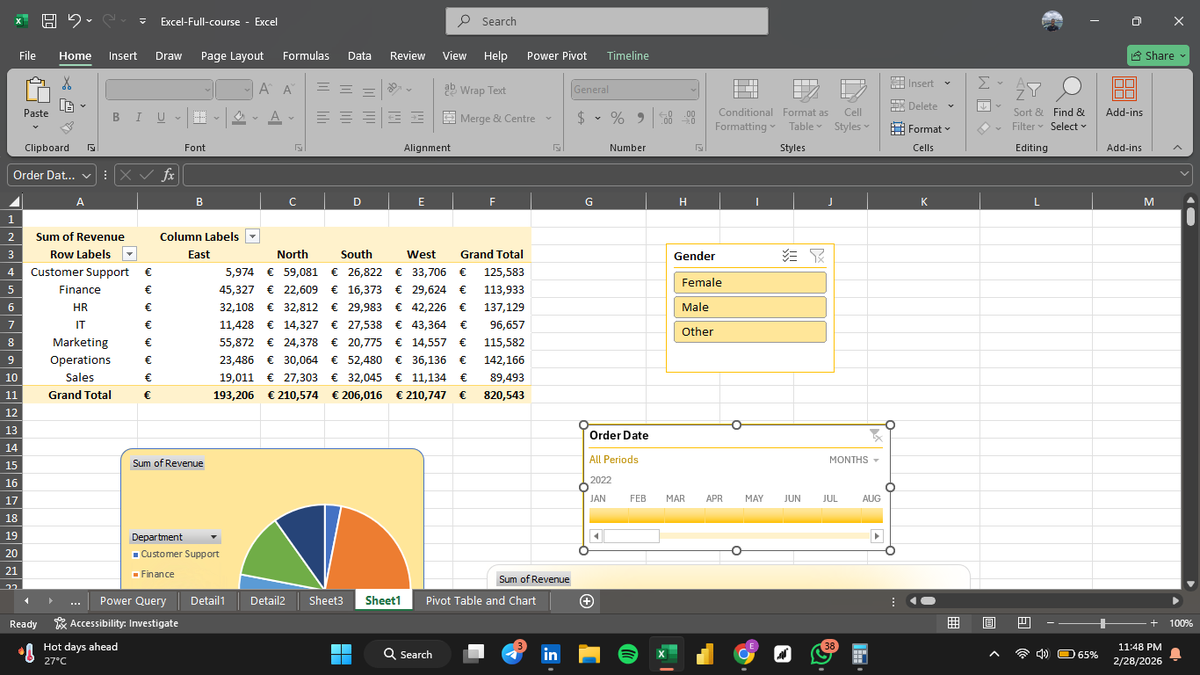Open LinkedIn from the taskbar
Screen dimensions: 1200x675
550,654
